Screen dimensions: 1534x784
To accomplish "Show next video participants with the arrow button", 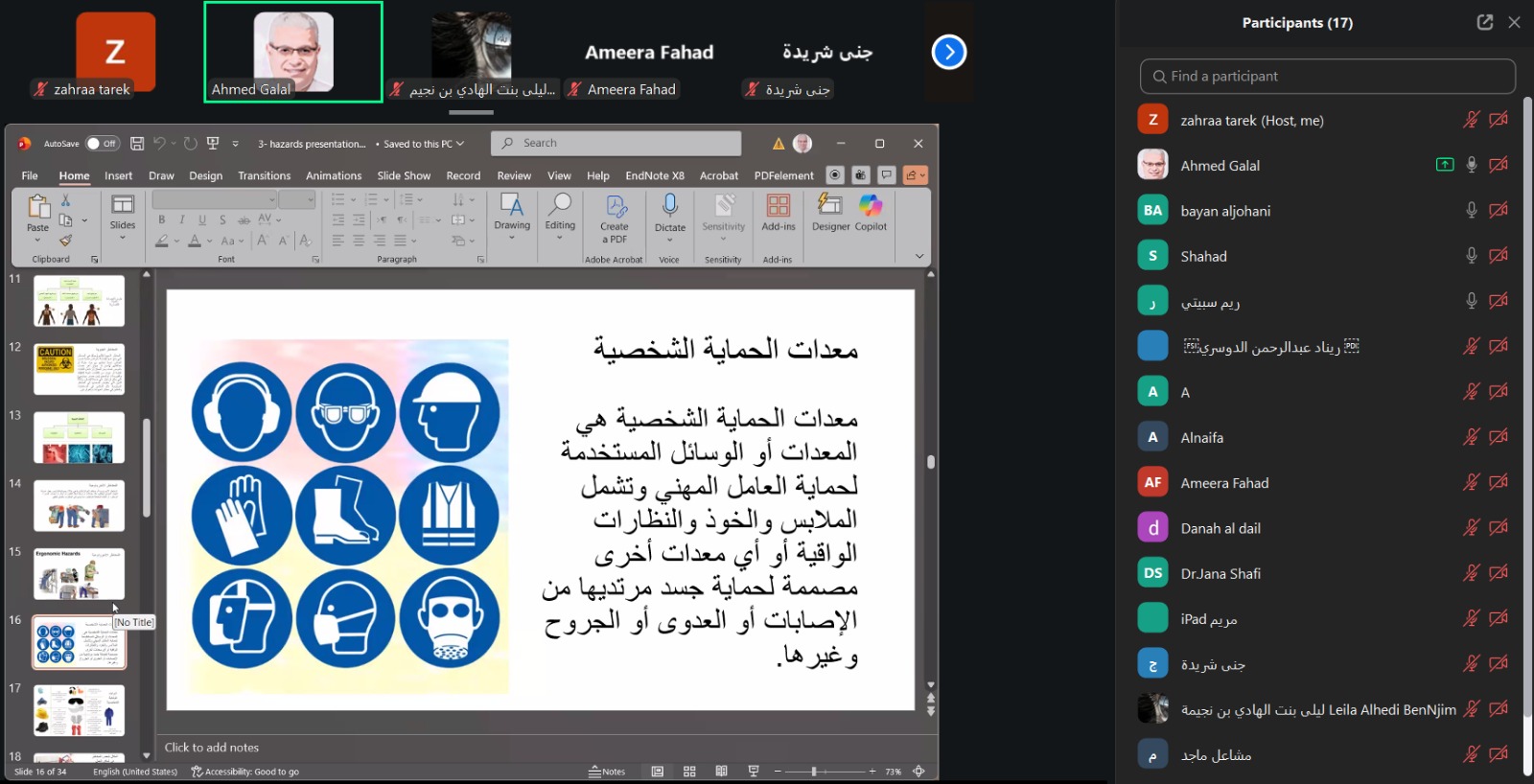I will point(948,52).
